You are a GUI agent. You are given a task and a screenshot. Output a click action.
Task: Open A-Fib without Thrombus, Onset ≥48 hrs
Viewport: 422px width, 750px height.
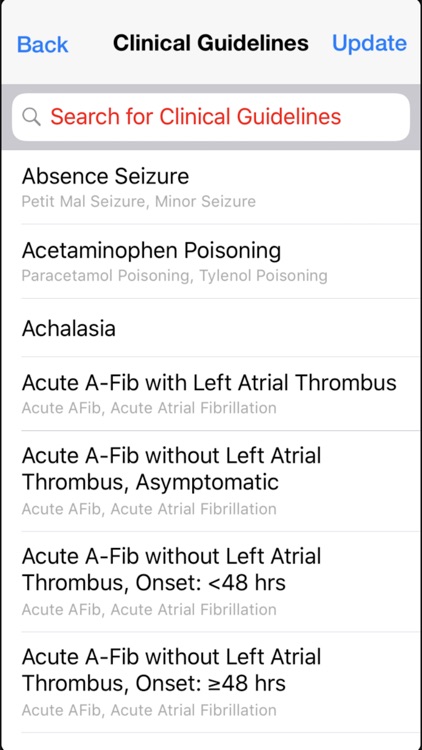point(211,683)
